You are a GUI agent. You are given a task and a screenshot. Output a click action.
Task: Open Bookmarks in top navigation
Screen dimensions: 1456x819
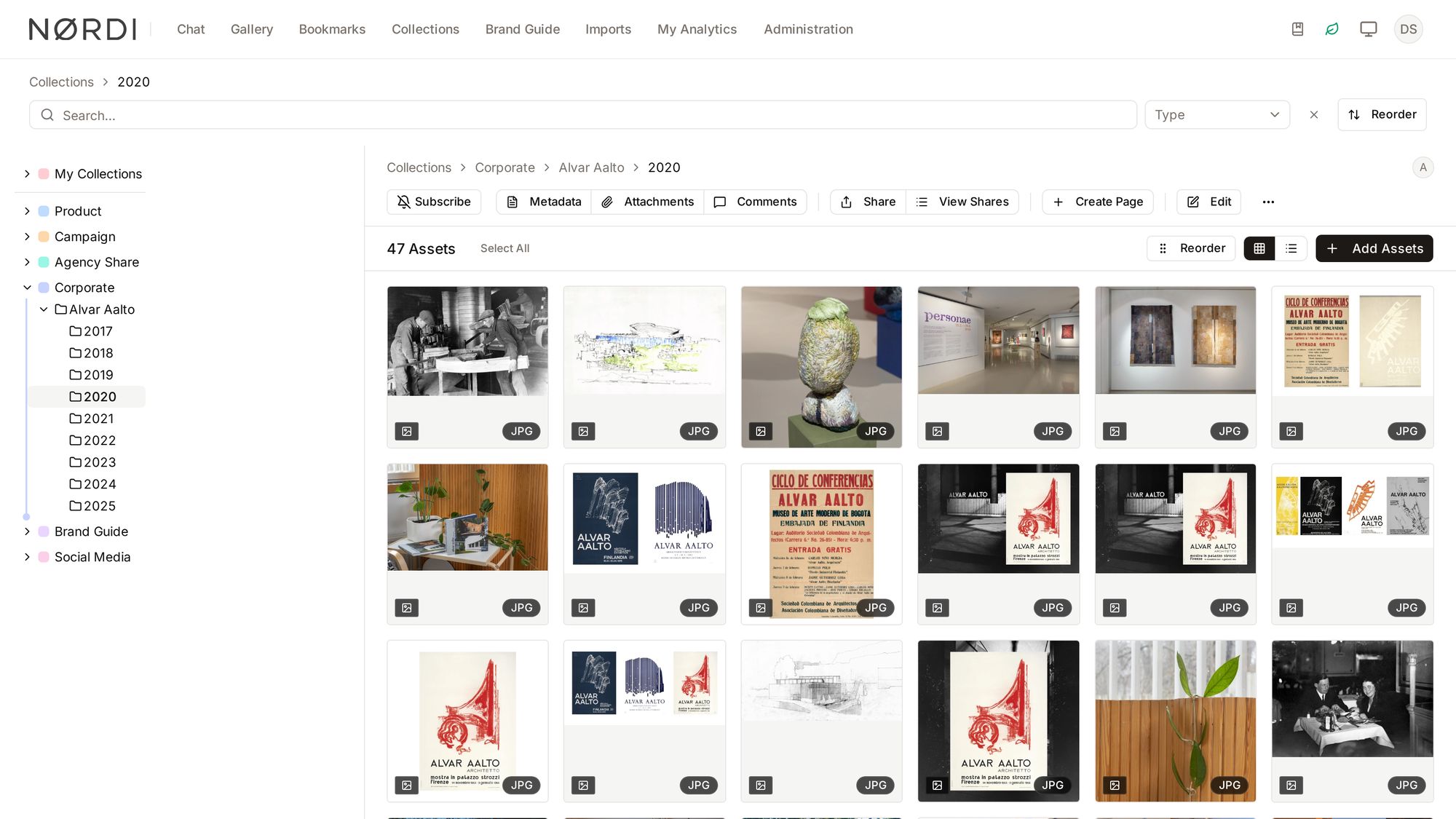pos(332,29)
